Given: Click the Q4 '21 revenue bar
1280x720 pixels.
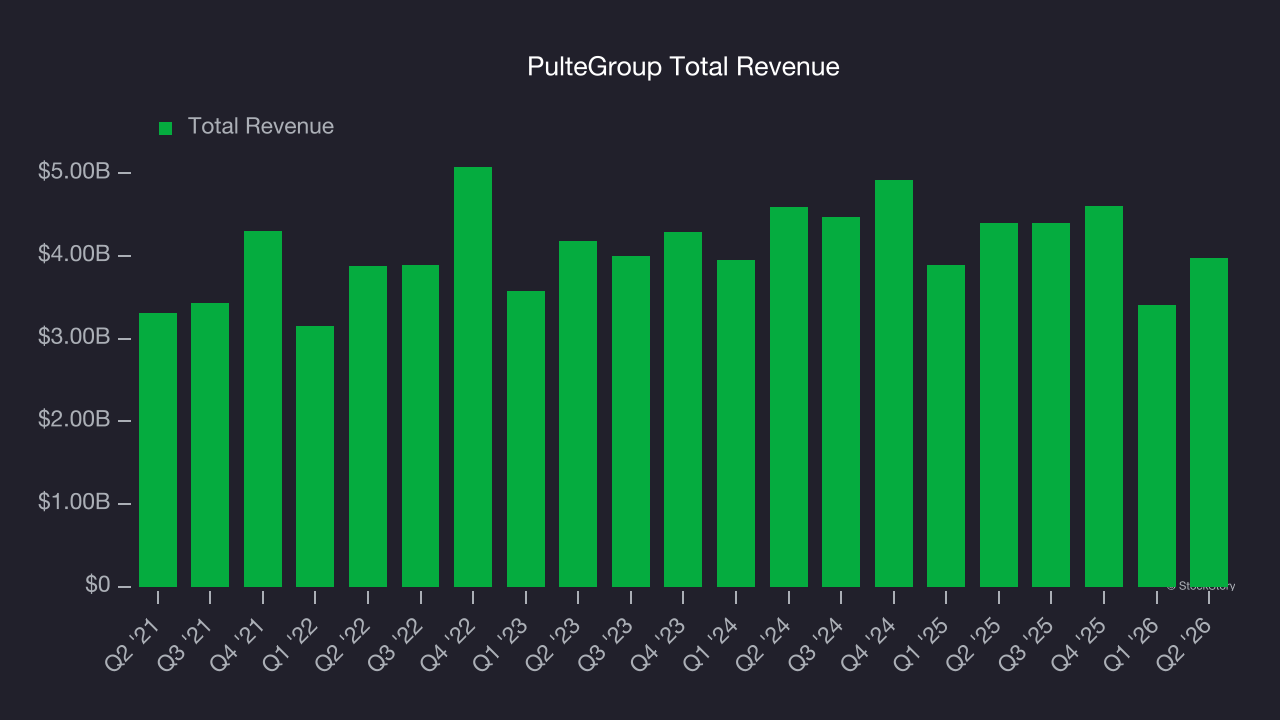Looking at the screenshot, I should point(263,409).
